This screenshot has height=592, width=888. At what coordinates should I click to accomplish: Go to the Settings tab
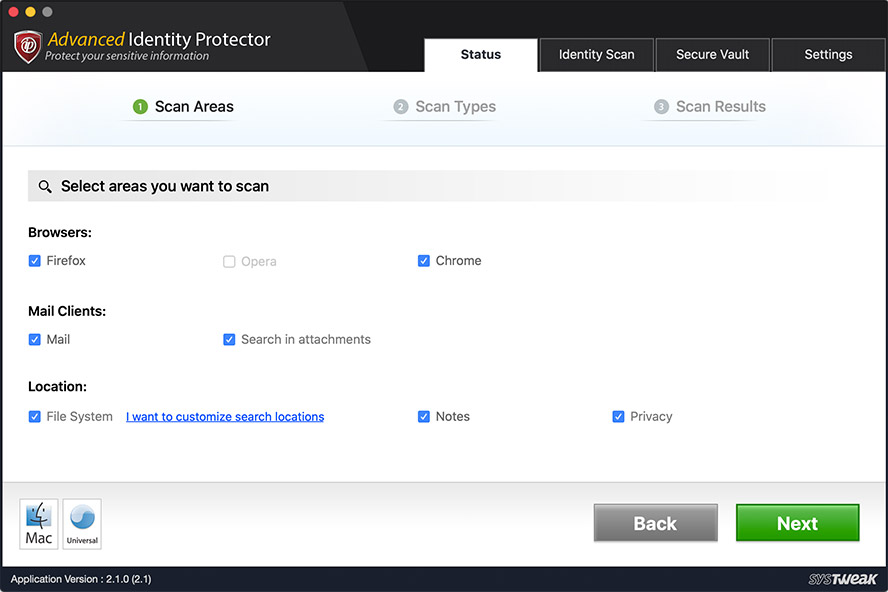tap(829, 55)
